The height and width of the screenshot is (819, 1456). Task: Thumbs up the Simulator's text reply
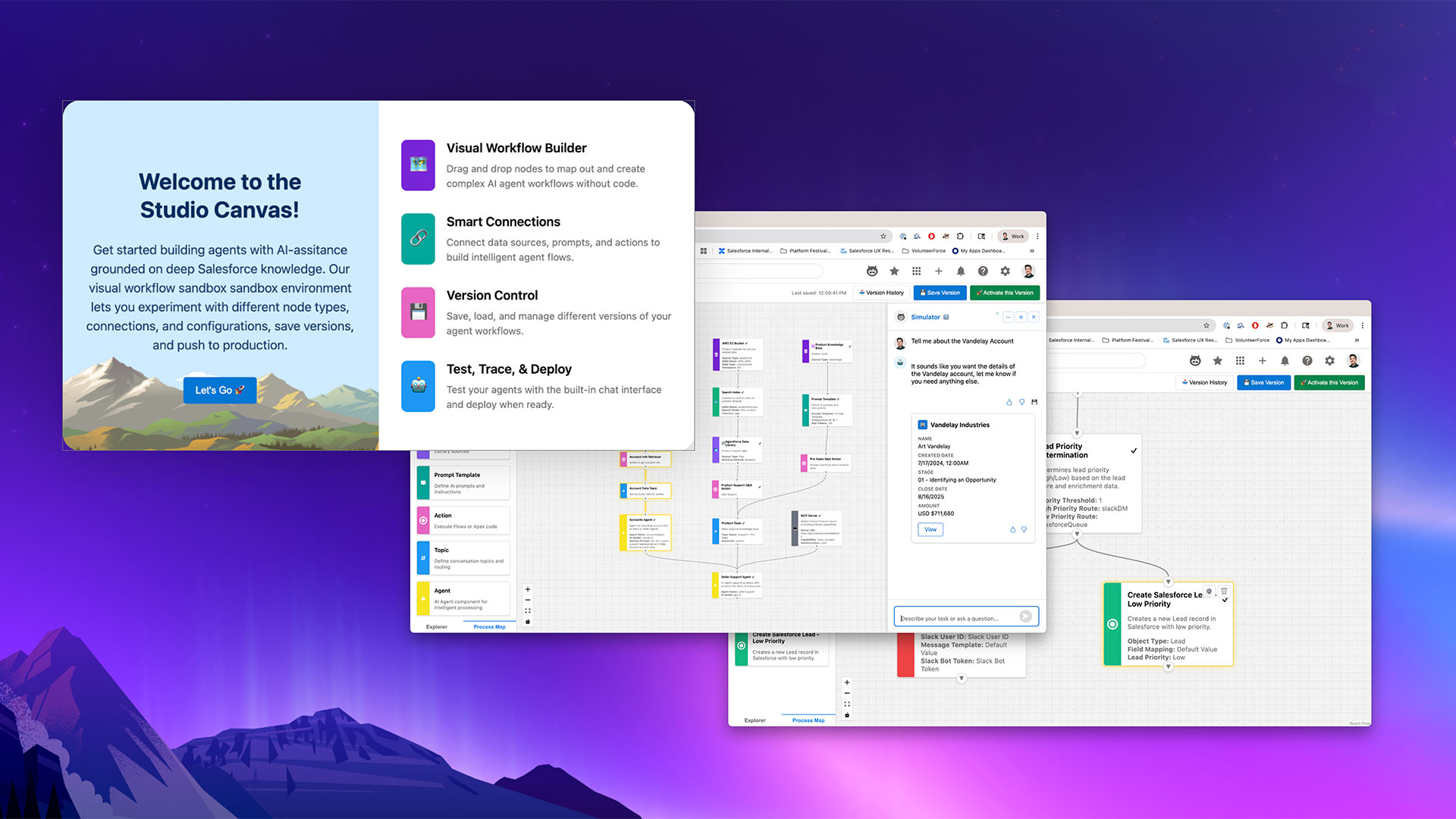point(1009,402)
